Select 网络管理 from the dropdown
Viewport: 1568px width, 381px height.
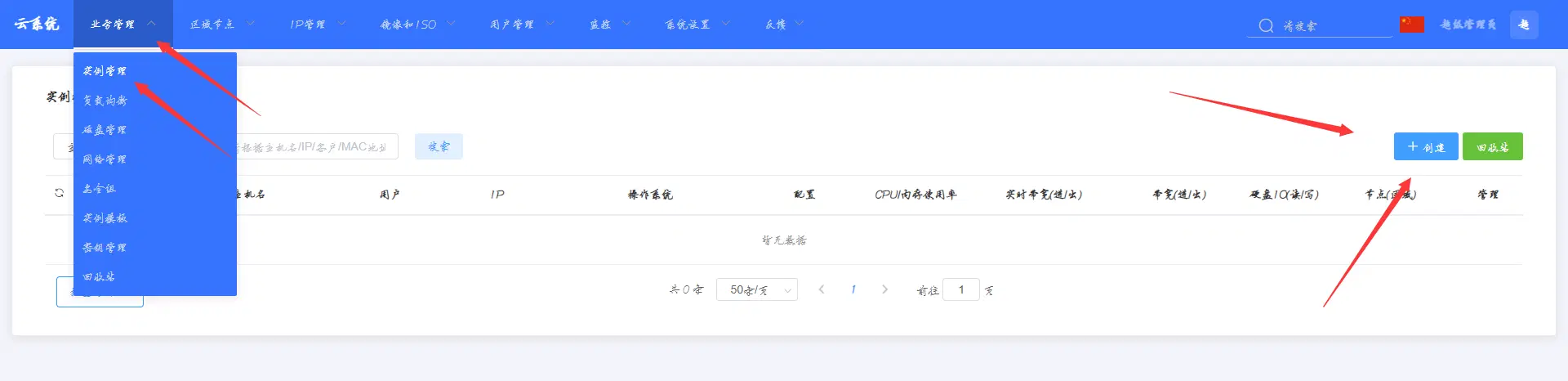coord(105,159)
